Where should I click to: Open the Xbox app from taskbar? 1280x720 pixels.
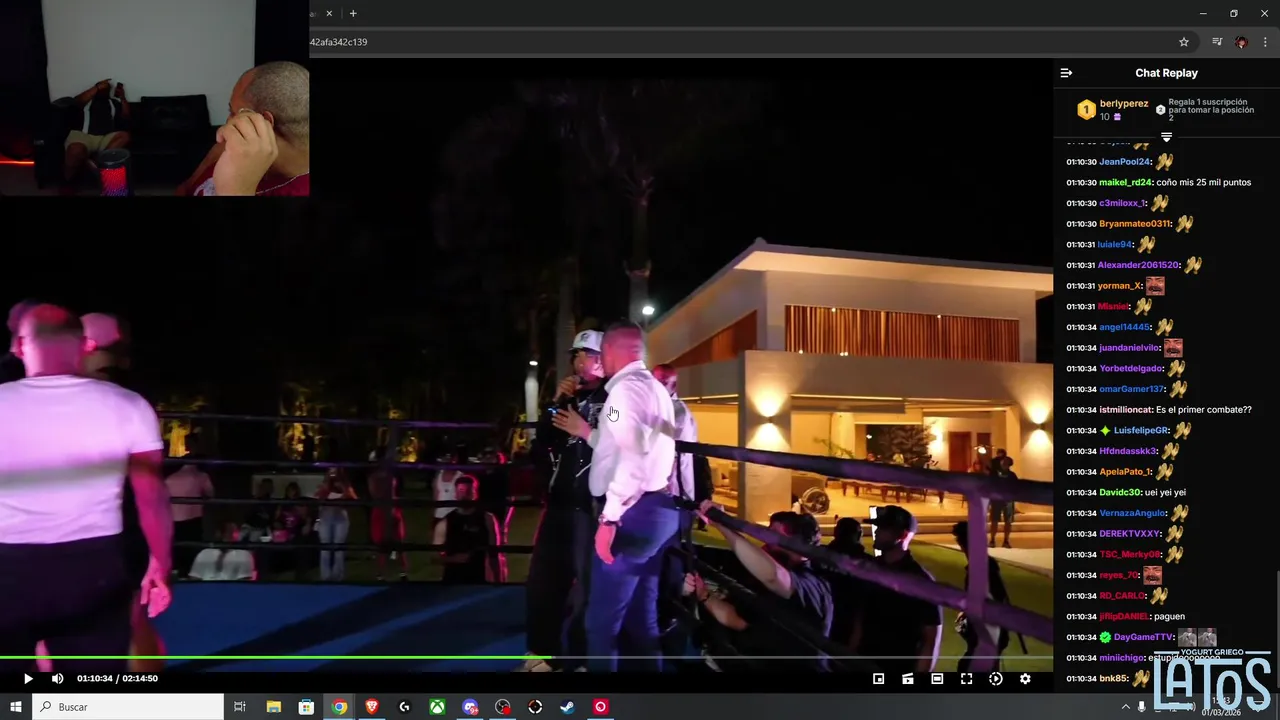tap(437, 707)
